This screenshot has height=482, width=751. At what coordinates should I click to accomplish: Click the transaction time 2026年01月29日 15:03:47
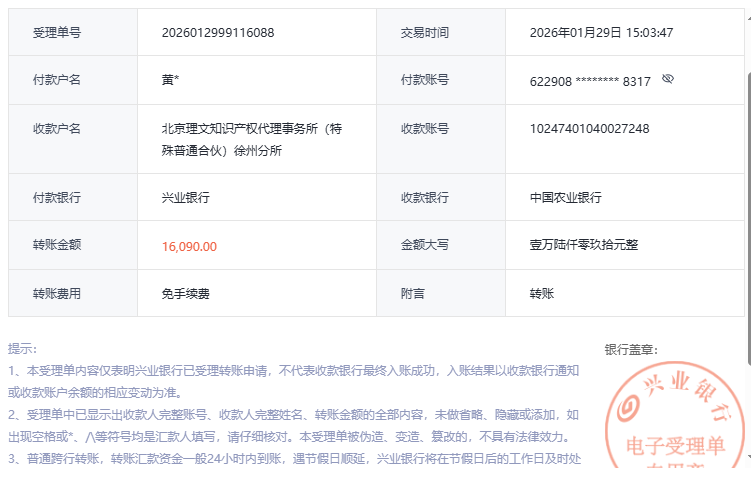coord(601,32)
